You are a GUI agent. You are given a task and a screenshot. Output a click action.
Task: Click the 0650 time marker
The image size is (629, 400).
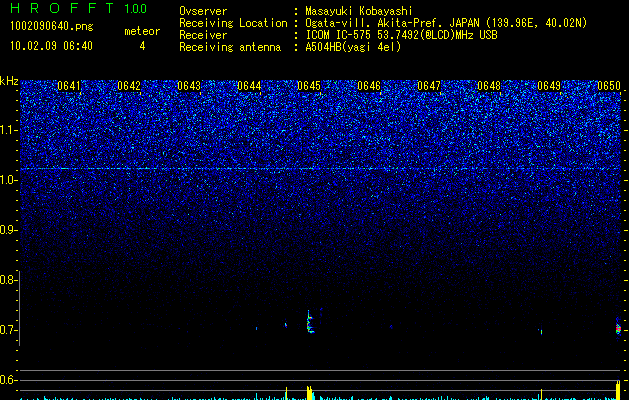[609, 86]
